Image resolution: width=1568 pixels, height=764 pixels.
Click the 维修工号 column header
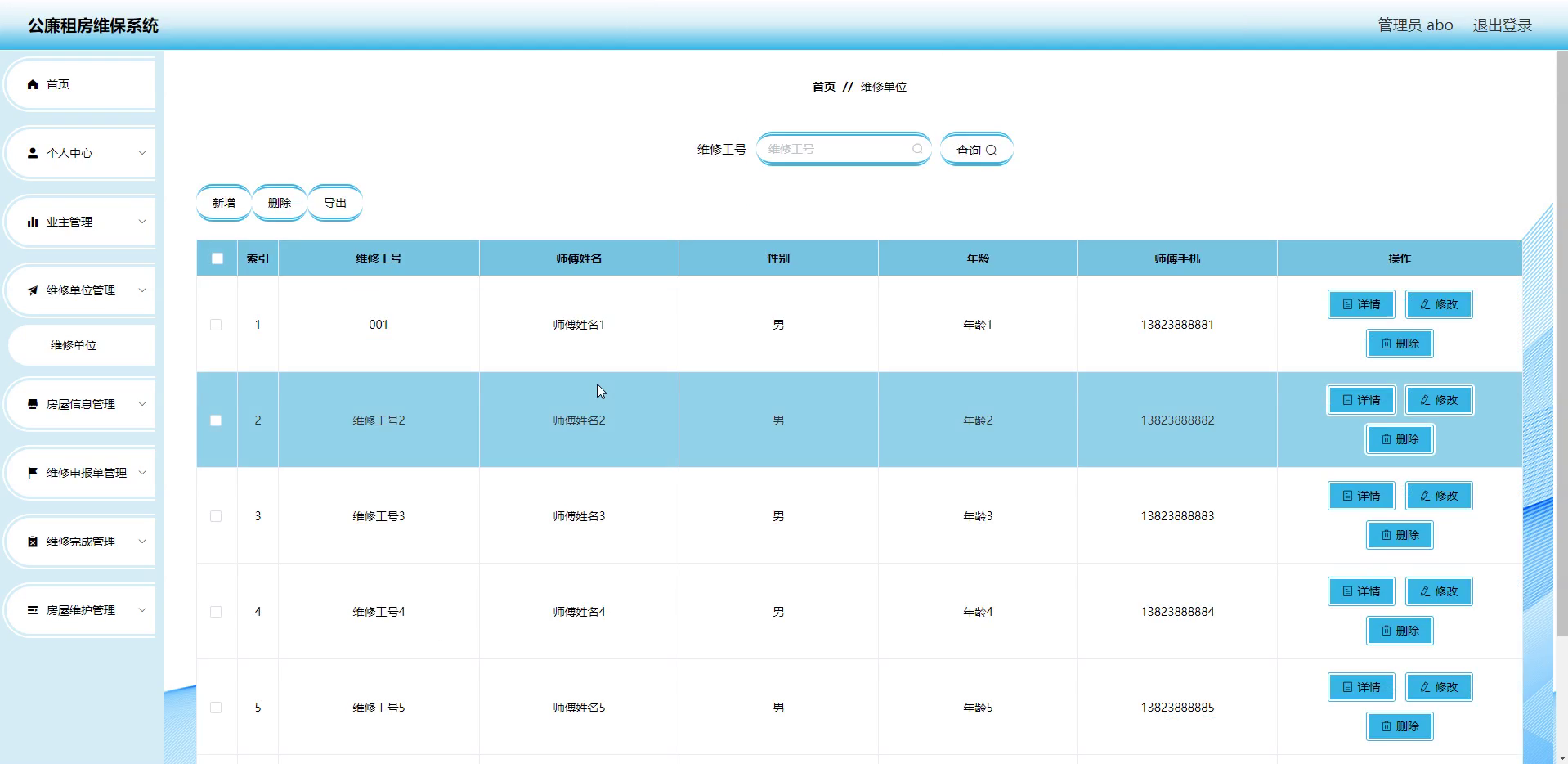coord(379,258)
